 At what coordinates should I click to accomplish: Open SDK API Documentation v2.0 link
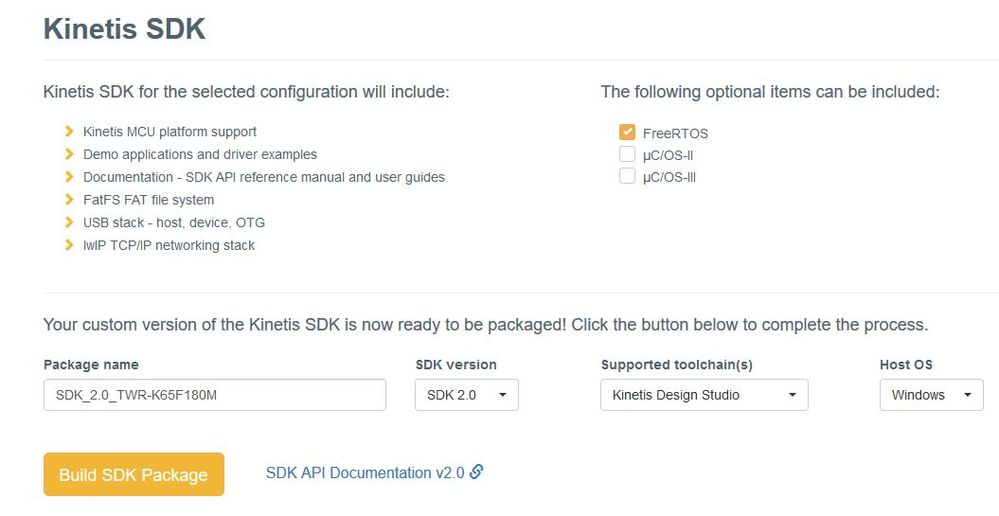365,473
